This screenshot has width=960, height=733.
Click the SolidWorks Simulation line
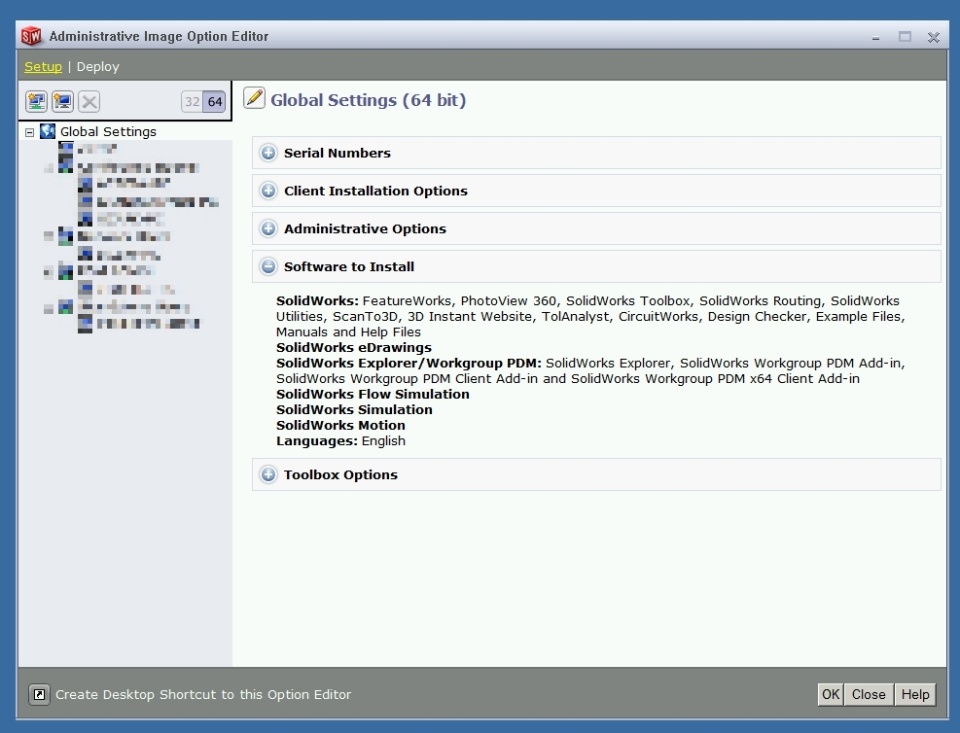click(354, 409)
